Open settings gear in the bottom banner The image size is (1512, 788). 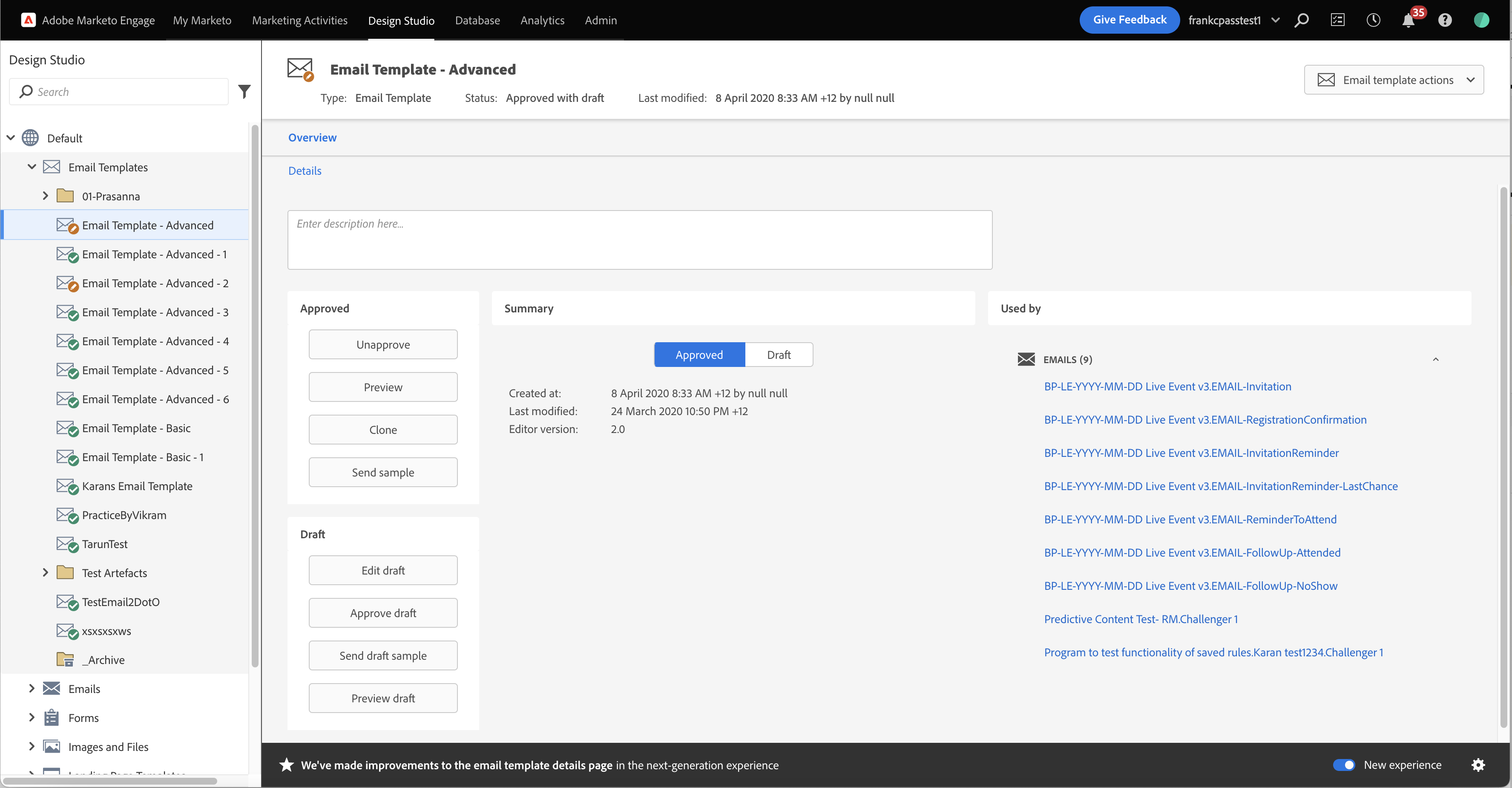click(1478, 765)
